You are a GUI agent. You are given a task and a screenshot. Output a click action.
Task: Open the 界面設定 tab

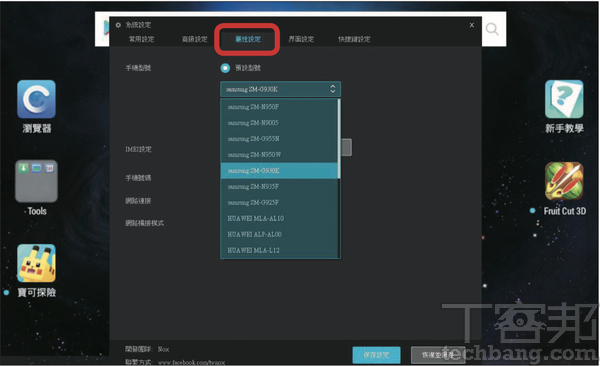point(301,39)
